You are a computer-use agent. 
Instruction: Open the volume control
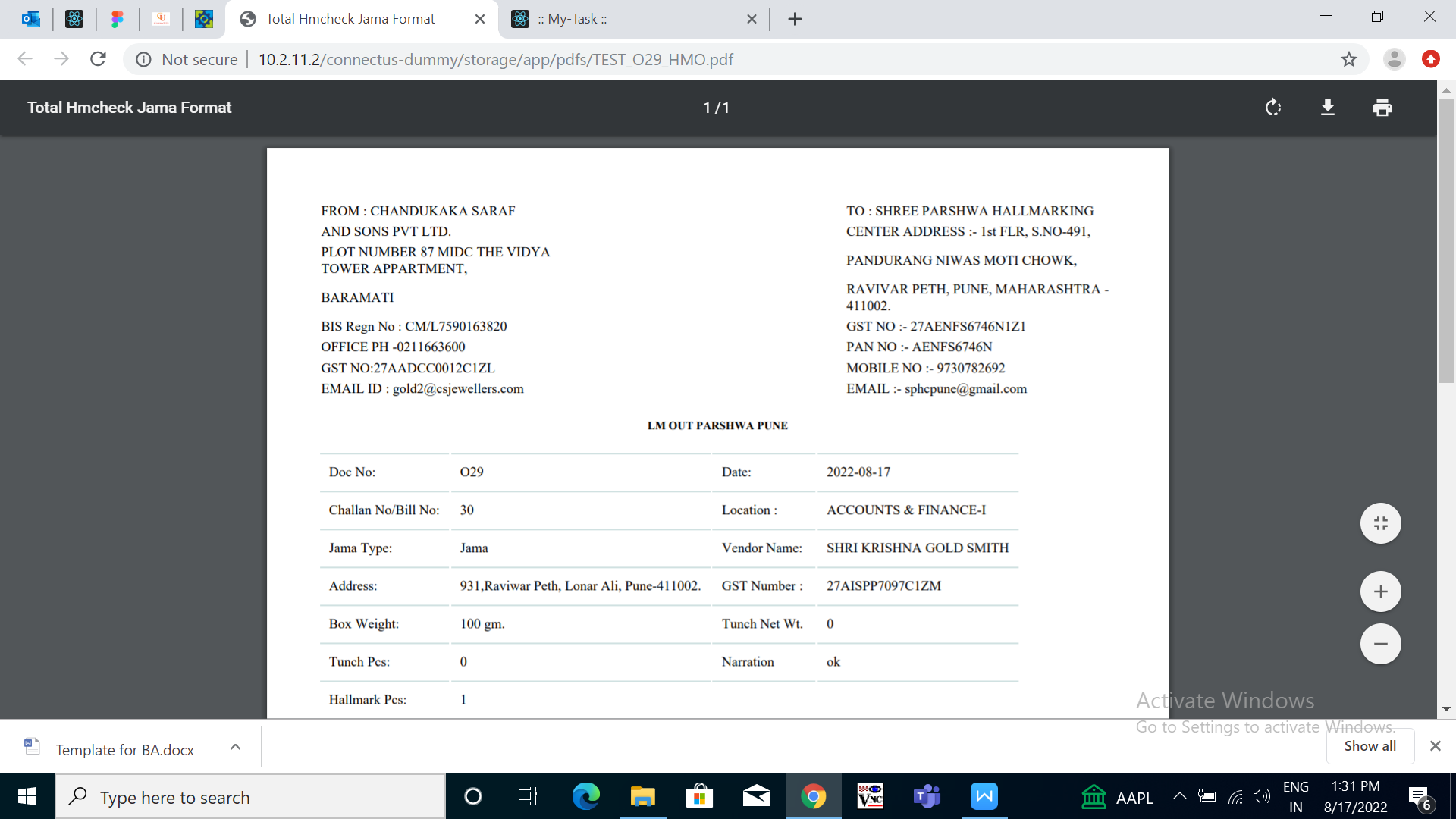1261,796
